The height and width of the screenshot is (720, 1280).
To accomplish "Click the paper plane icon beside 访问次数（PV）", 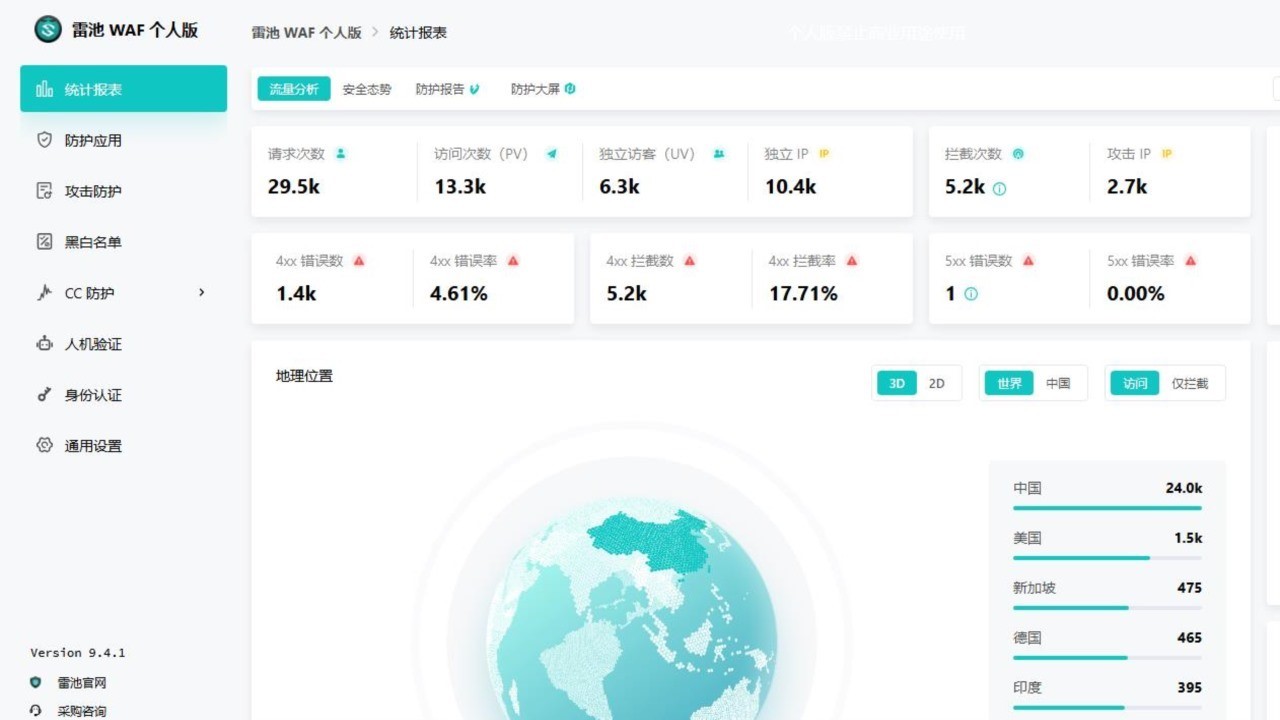I will [551, 154].
